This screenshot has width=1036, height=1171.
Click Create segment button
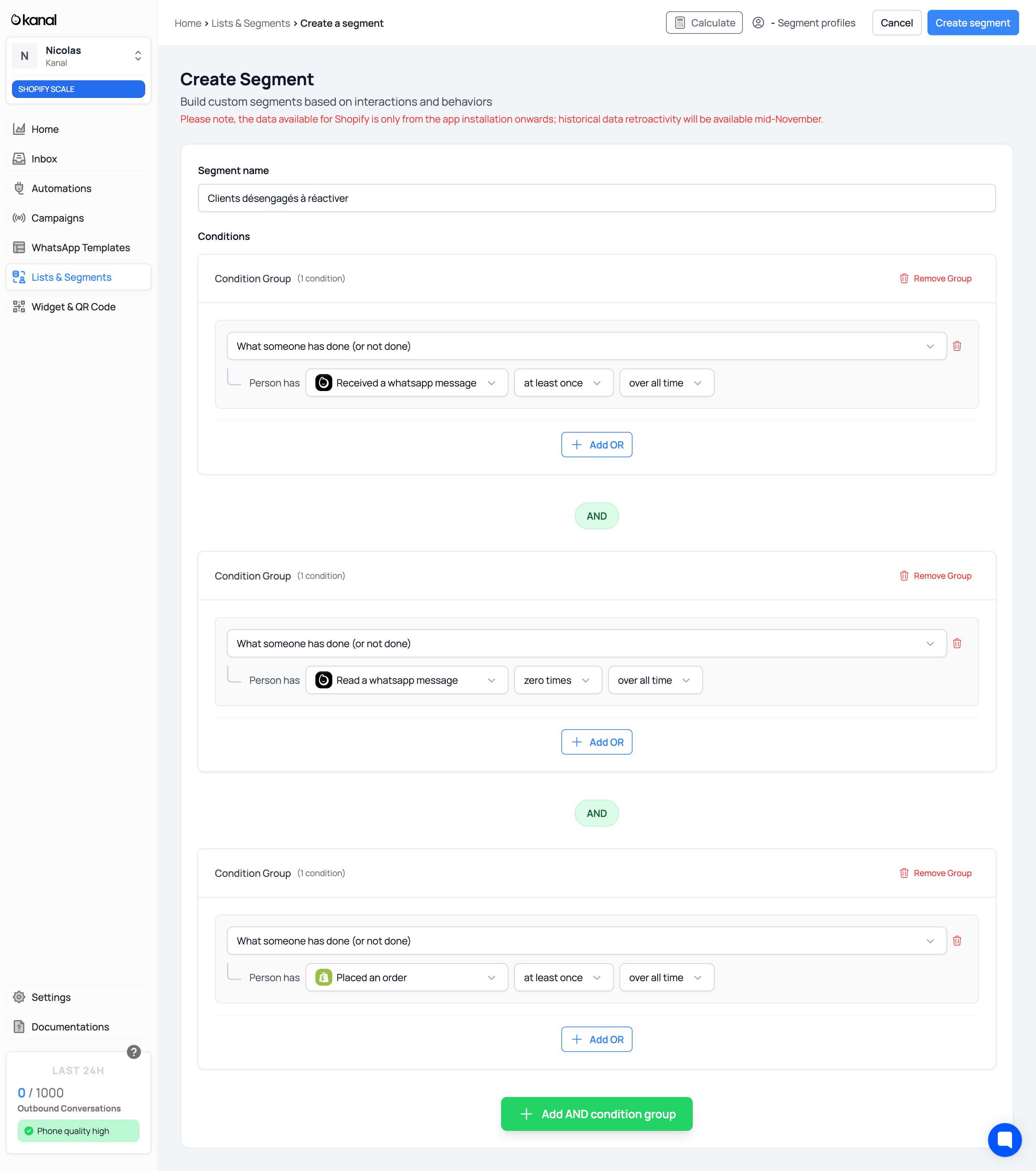[973, 23]
